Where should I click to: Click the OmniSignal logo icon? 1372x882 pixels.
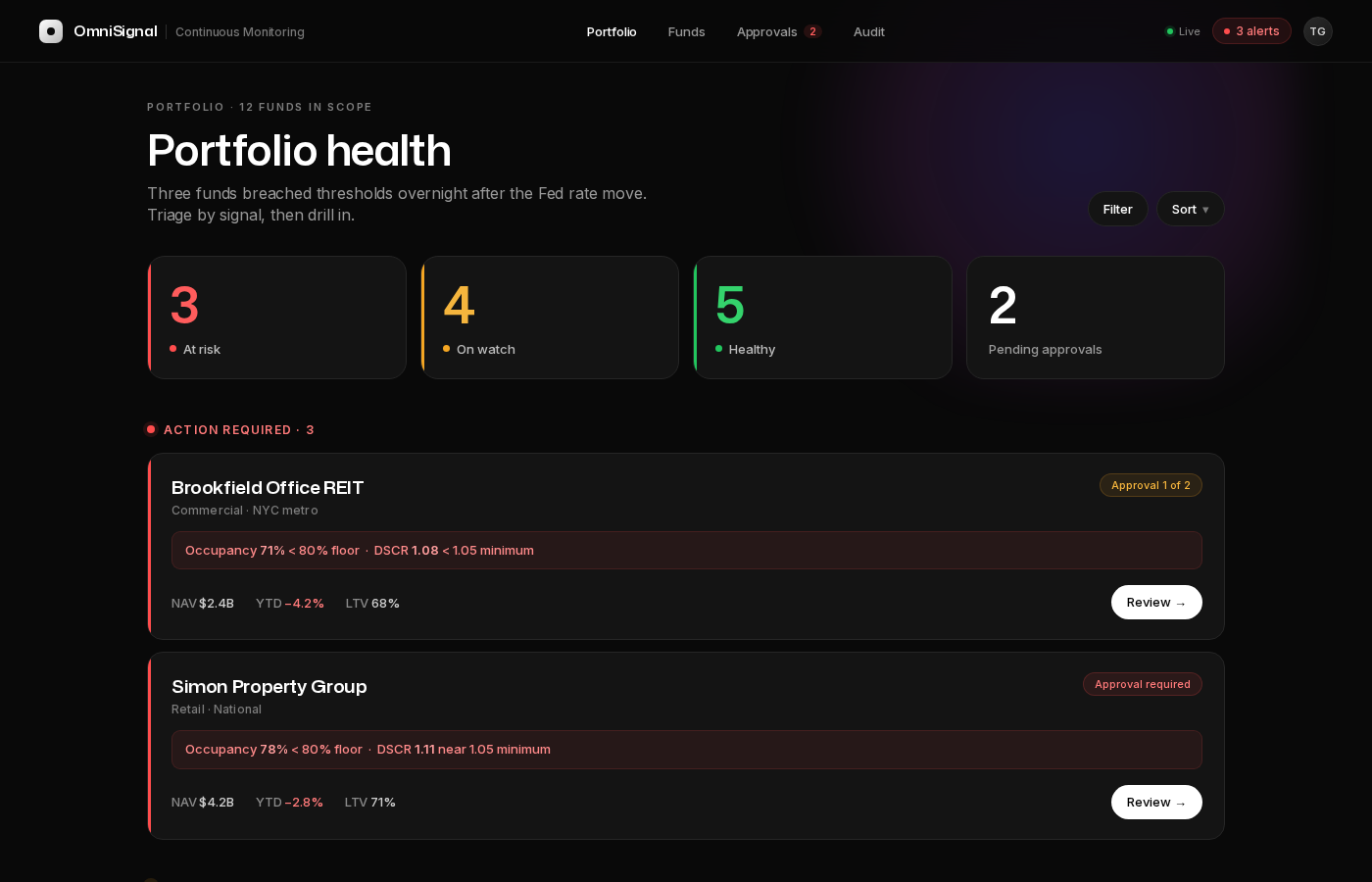[51, 31]
